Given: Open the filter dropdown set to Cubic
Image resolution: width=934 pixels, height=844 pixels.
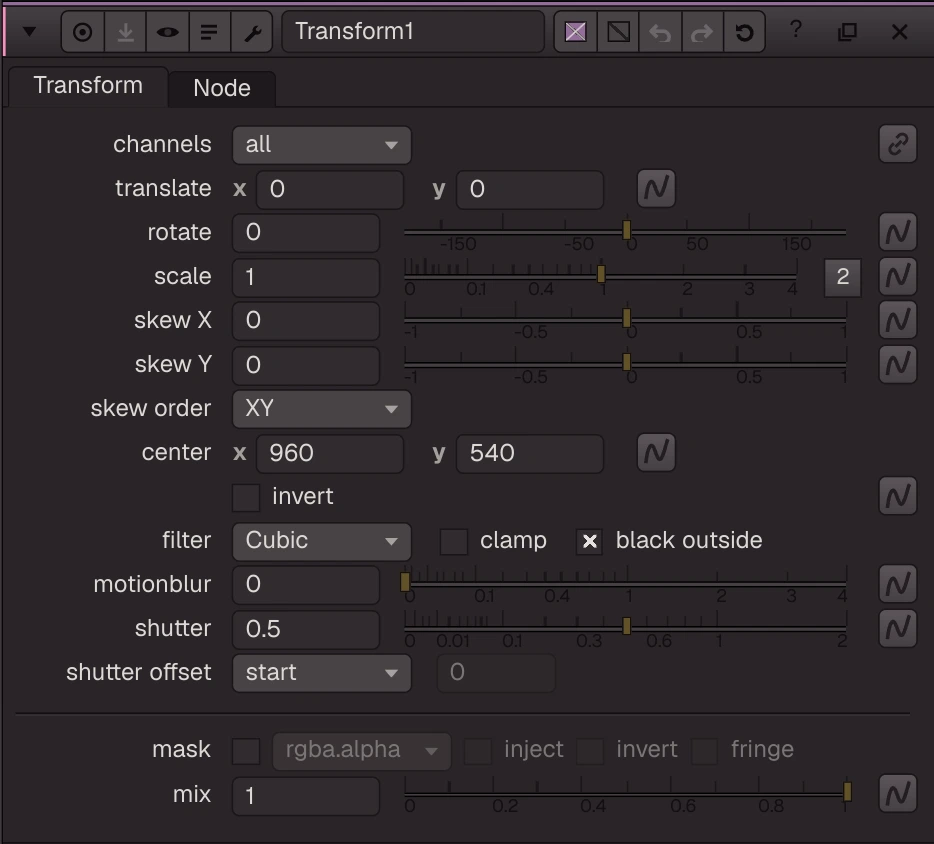Looking at the screenshot, I should [x=322, y=541].
